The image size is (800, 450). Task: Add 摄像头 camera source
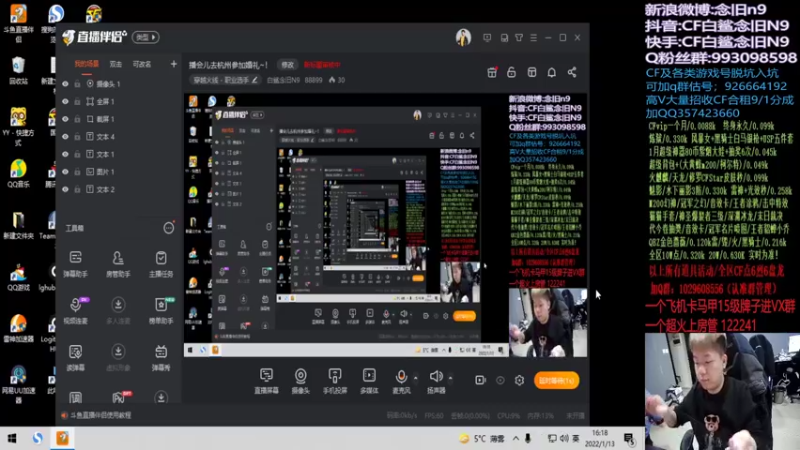[301, 381]
